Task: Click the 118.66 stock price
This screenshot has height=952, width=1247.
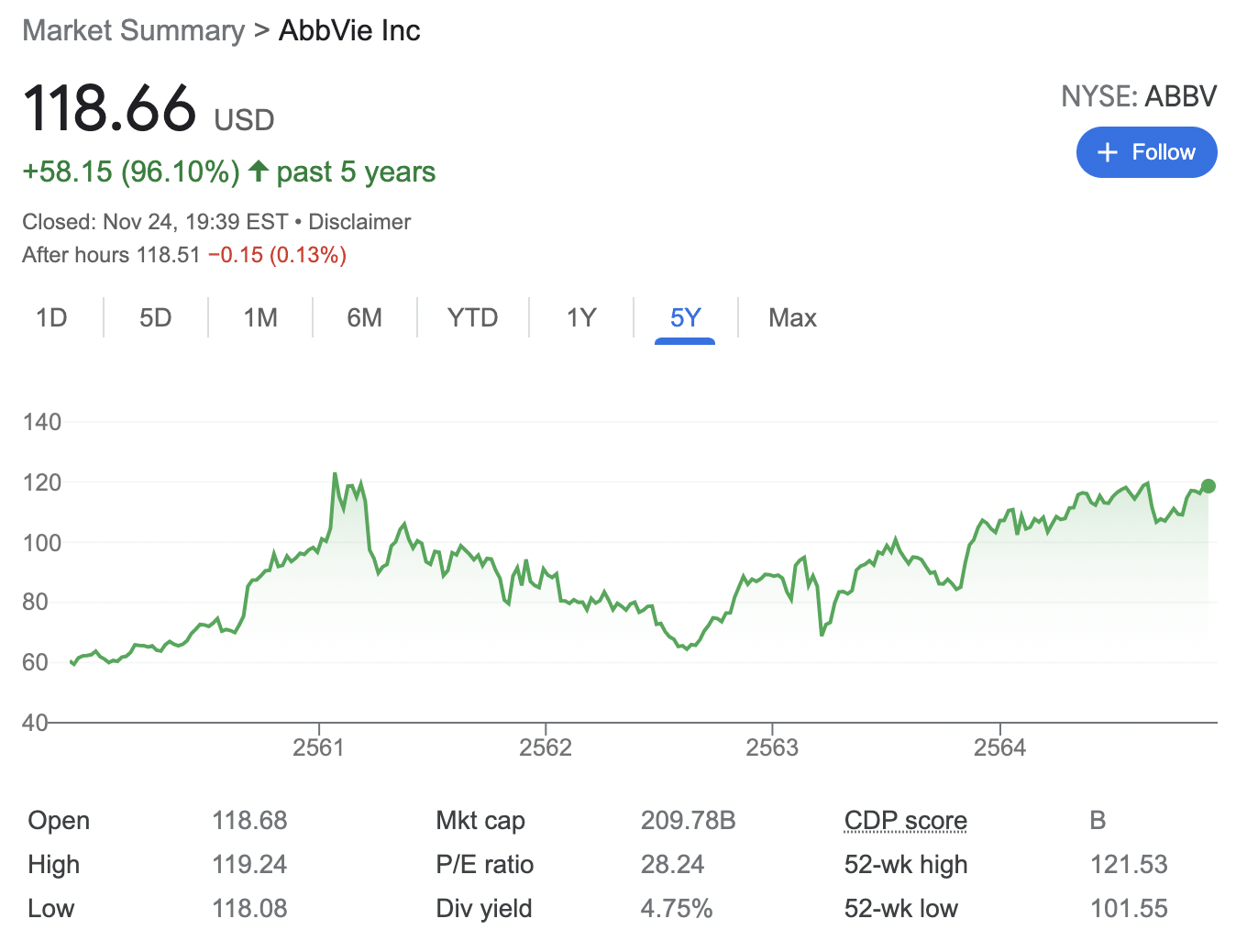Action: pos(110,108)
